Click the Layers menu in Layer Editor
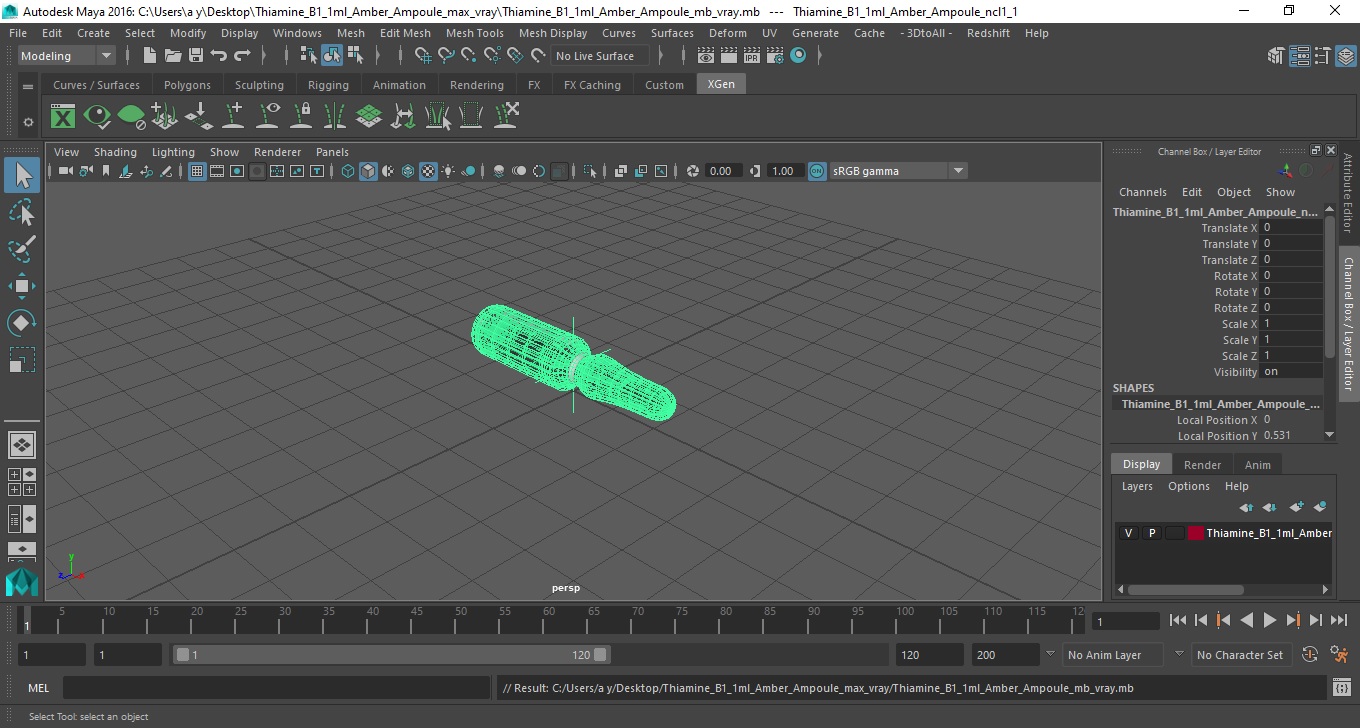Image resolution: width=1360 pixels, height=728 pixels. [1137, 486]
